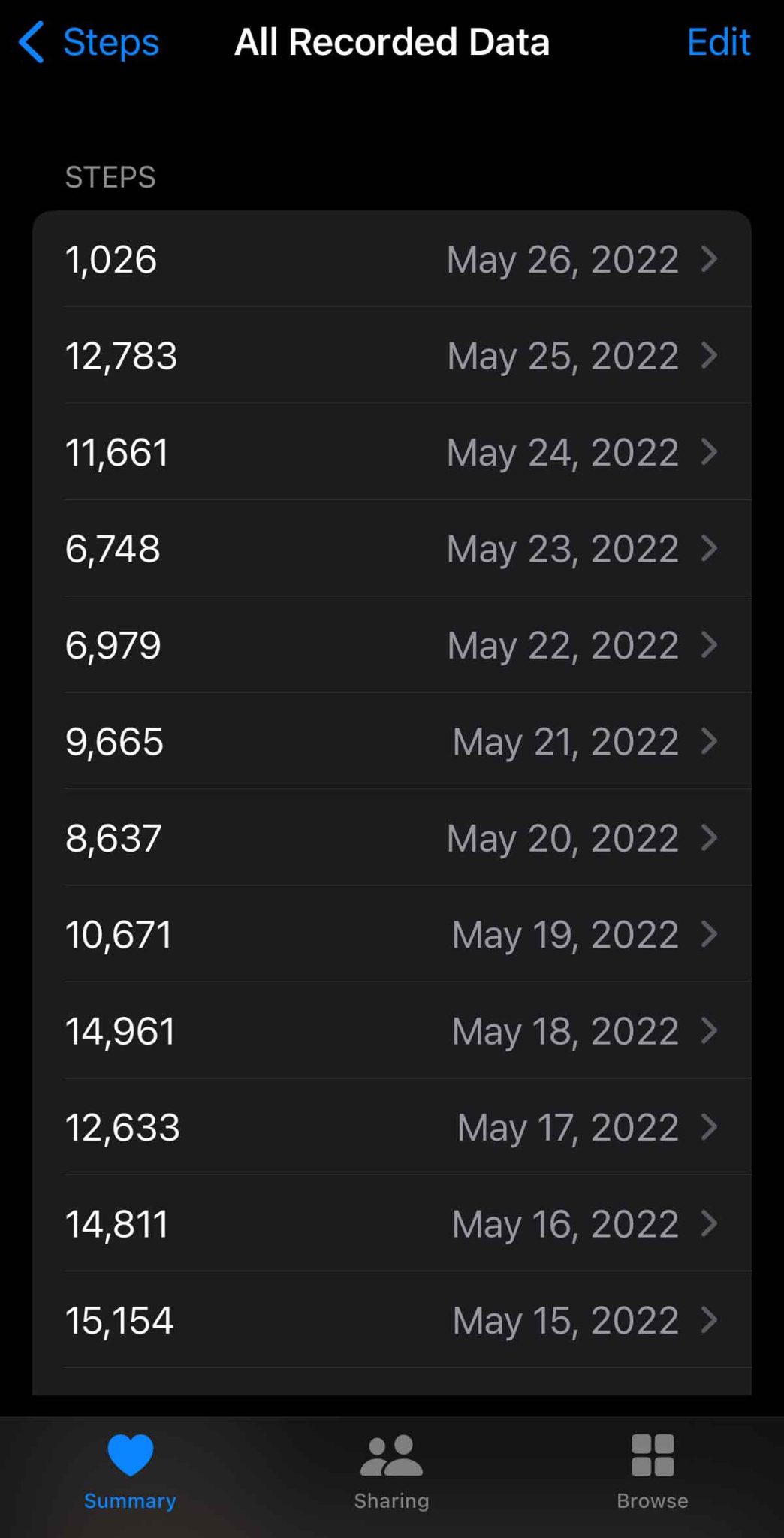The image size is (784, 1538).
Task: Go back to Steps
Action: click(x=110, y=42)
